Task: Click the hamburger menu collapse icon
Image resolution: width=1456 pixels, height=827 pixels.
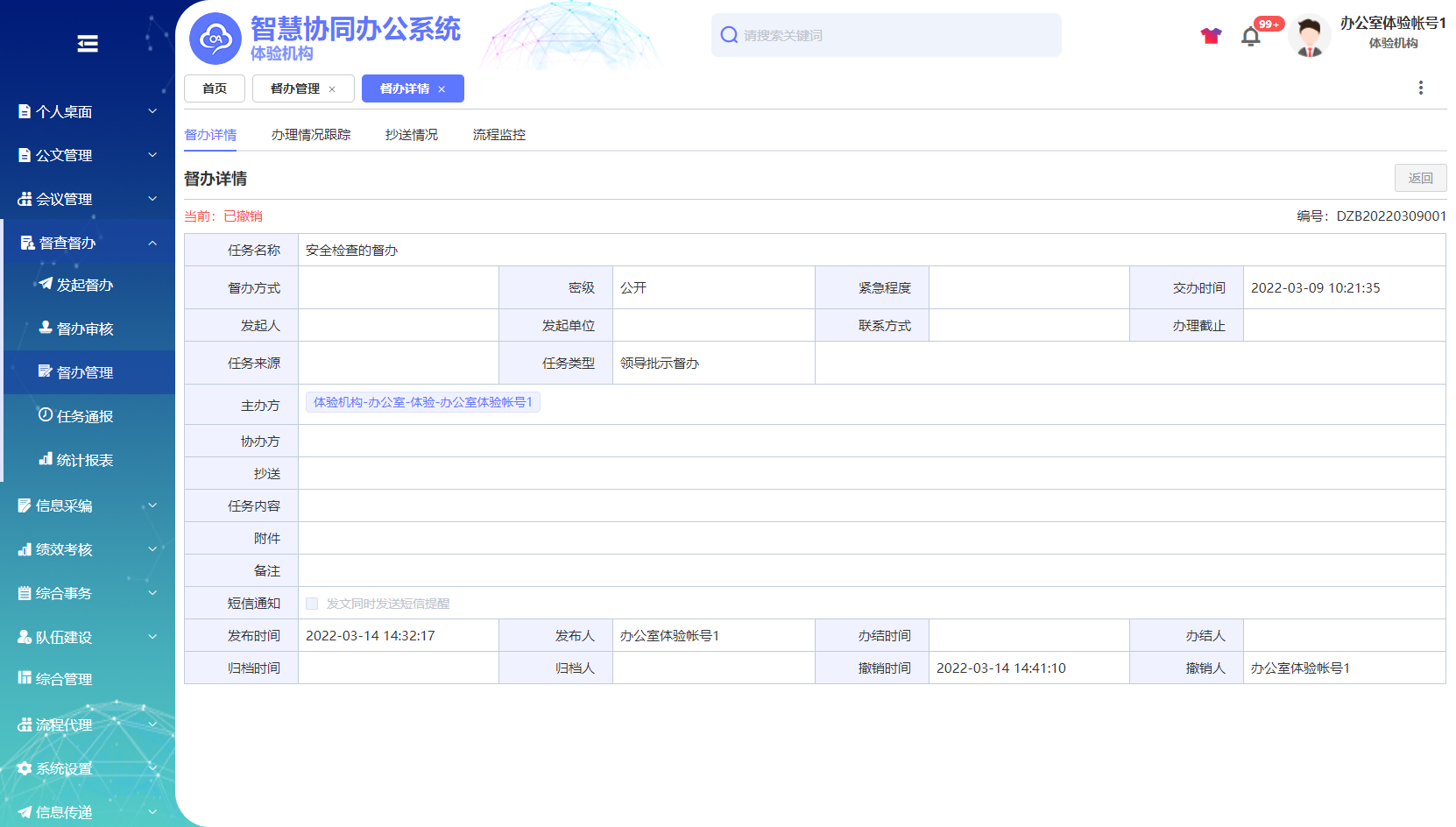Action: click(88, 44)
